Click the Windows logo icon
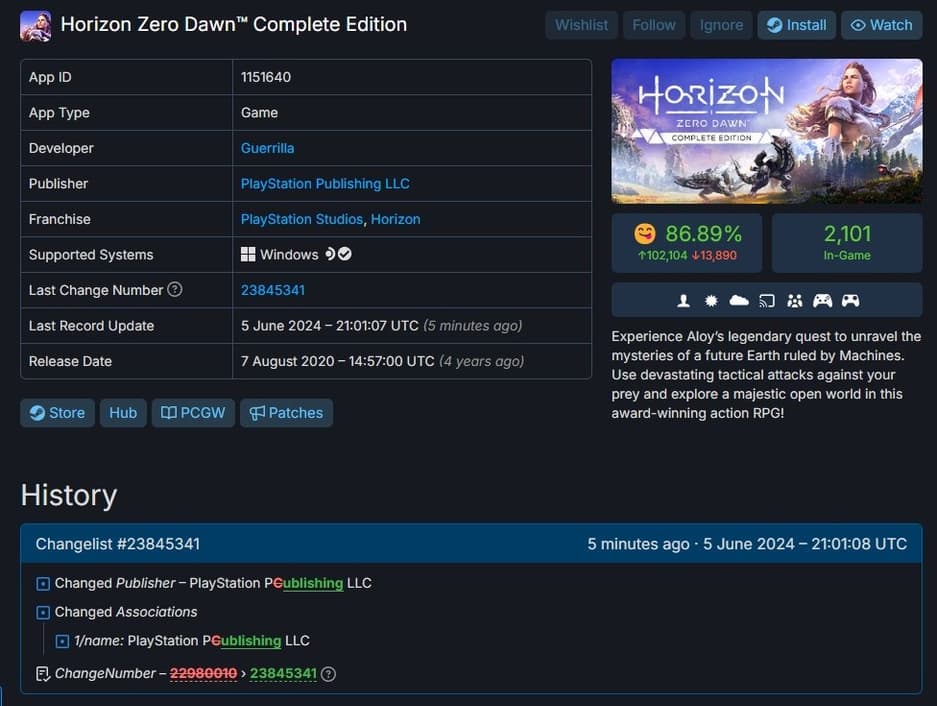The image size is (937, 706). pyautogui.click(x=248, y=255)
